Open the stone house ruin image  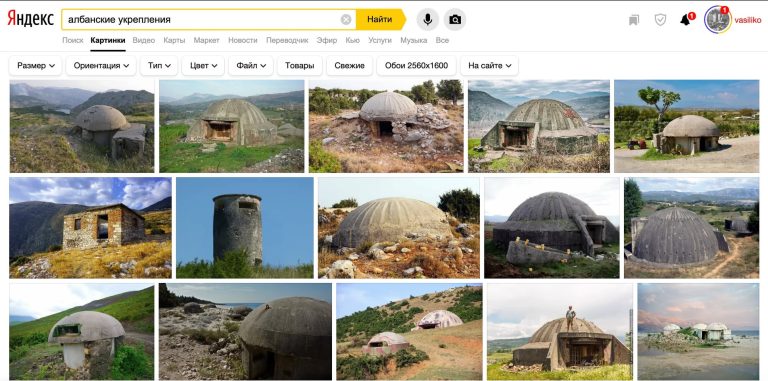point(91,228)
